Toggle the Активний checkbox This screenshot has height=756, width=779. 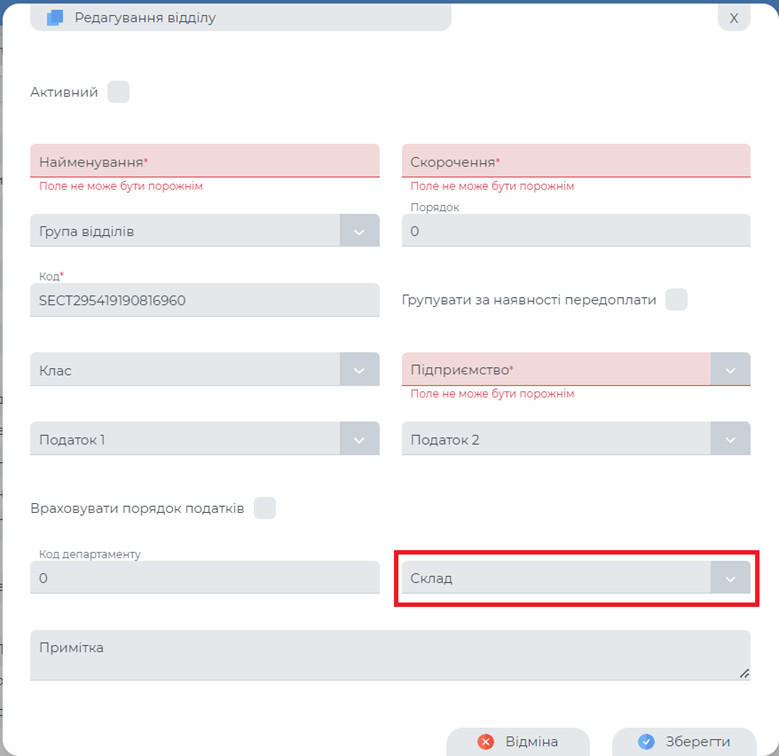coord(118,92)
